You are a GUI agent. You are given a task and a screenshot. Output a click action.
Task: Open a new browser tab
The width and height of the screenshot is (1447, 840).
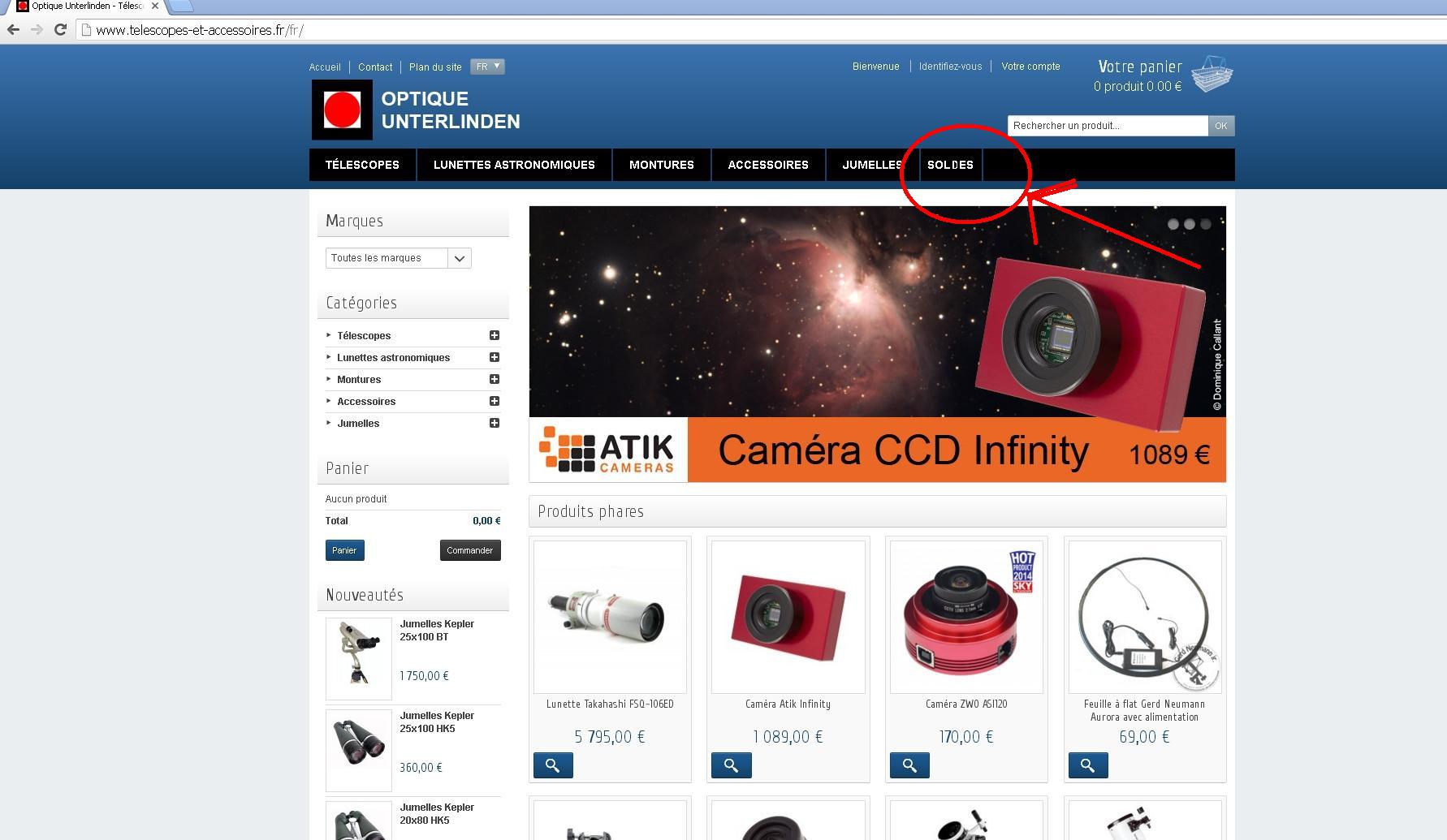[x=179, y=6]
